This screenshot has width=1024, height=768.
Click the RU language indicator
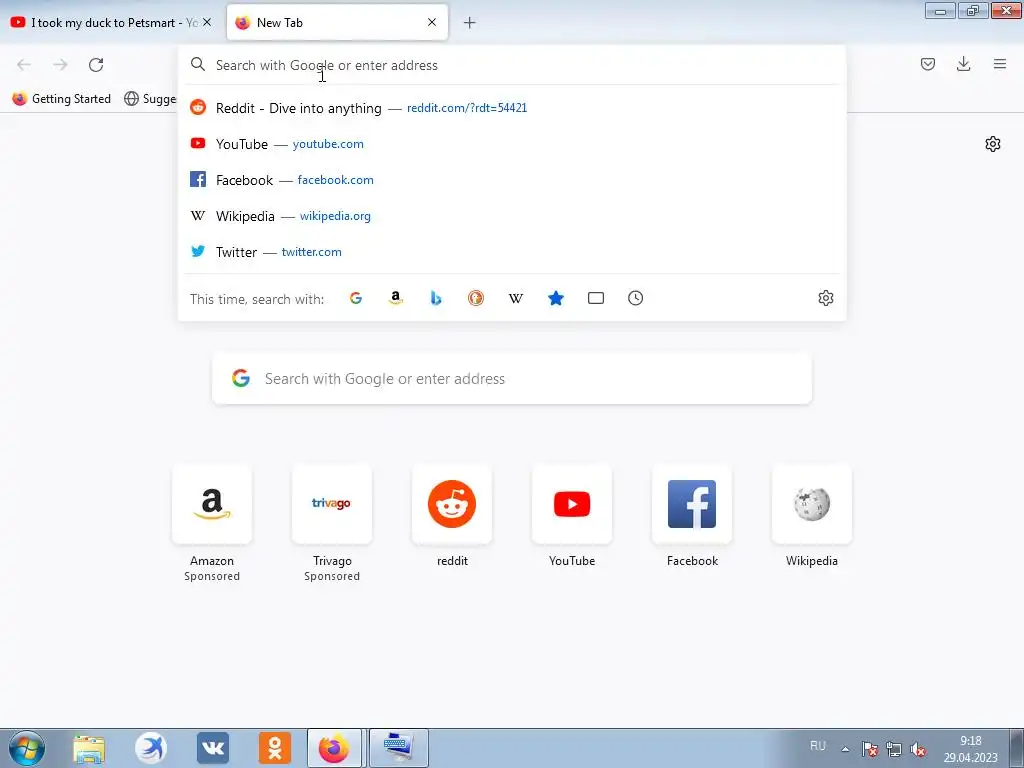(818, 746)
